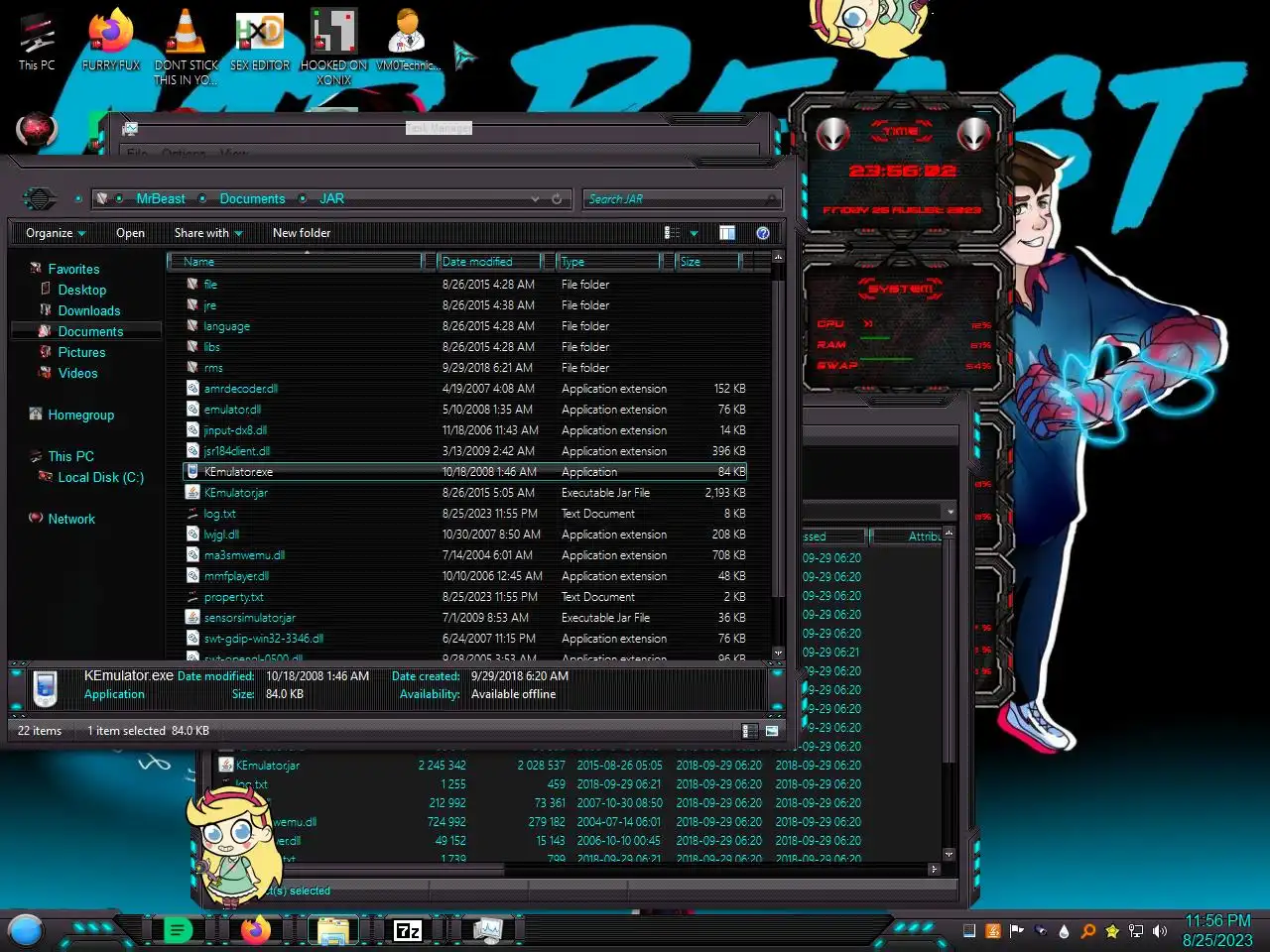Expand the view options dropdown arrow
1270x952 pixels.
694,233
